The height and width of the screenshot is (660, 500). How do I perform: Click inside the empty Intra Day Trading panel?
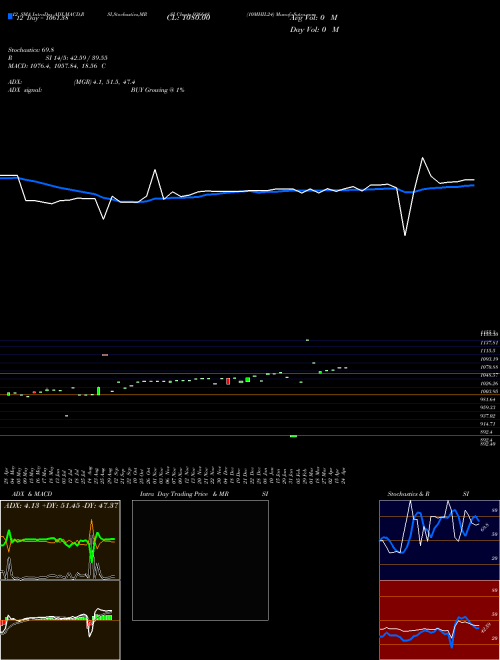(x=200, y=560)
